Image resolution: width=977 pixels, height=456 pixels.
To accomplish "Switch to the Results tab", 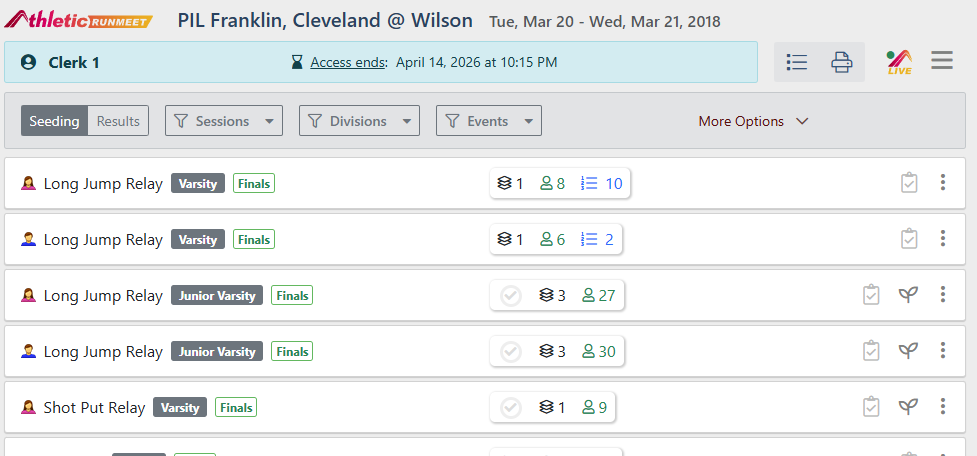I will pyautogui.click(x=118, y=121).
